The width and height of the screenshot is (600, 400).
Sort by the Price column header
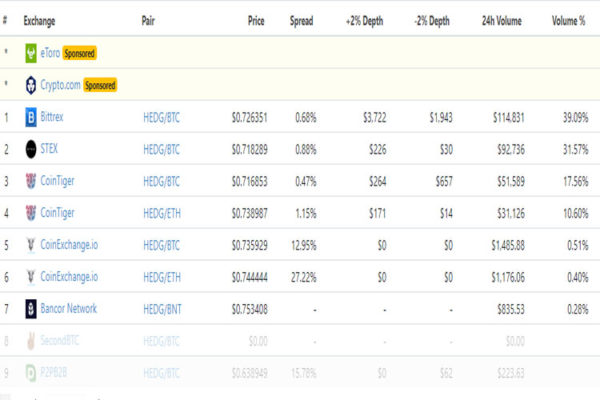tap(256, 21)
